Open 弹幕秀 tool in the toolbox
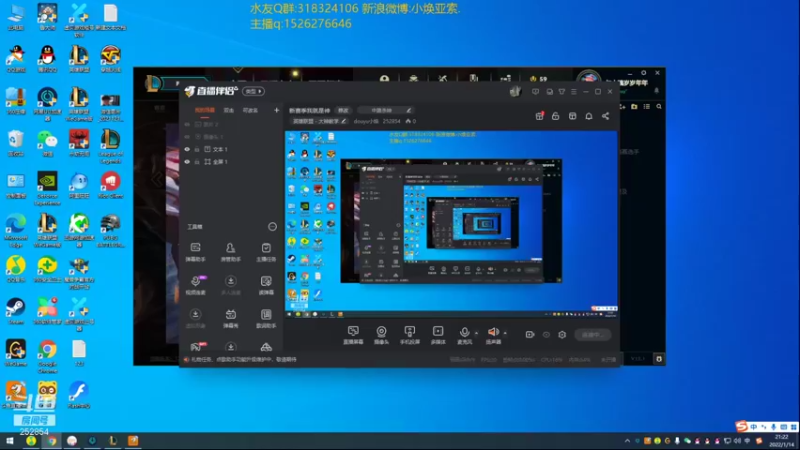Viewport: 800px width, 450px height. pos(231,318)
